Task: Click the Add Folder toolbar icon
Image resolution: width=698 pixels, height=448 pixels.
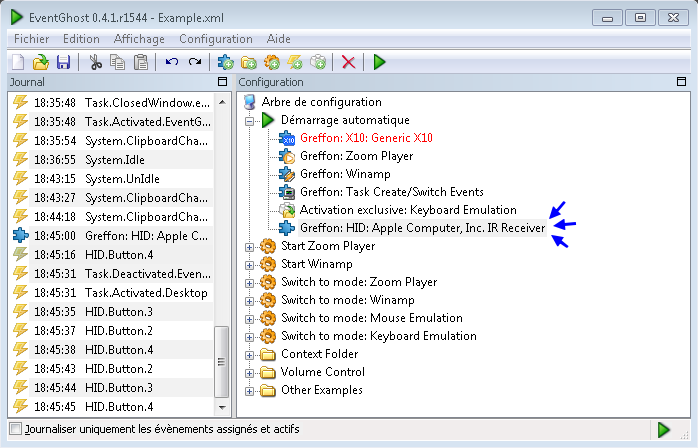Action: [249, 62]
